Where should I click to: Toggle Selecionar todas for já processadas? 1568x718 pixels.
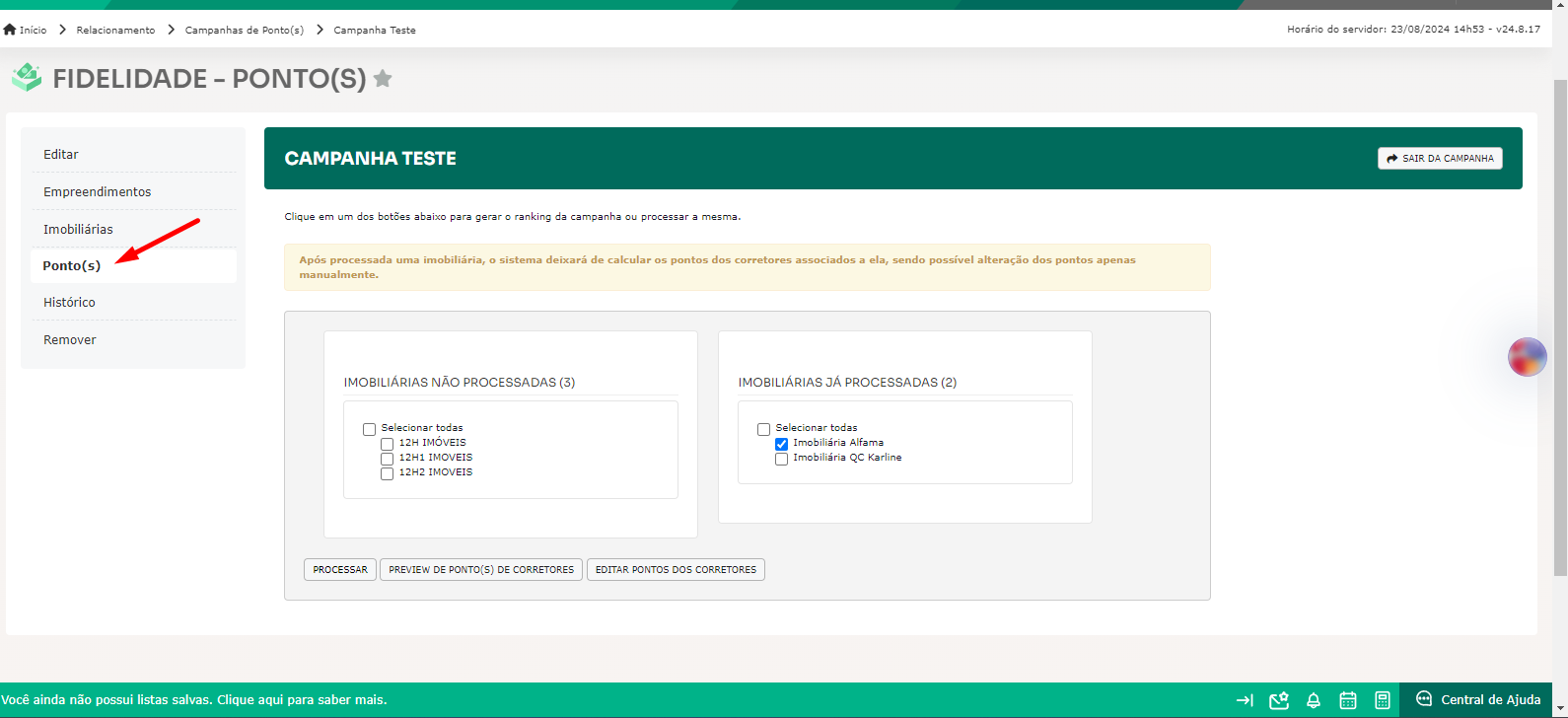coord(764,429)
